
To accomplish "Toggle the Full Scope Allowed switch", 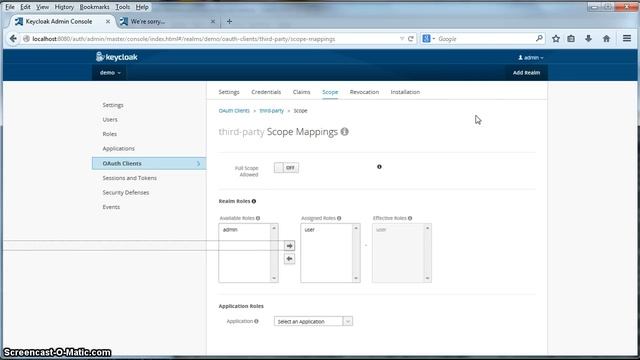I will 286,168.
